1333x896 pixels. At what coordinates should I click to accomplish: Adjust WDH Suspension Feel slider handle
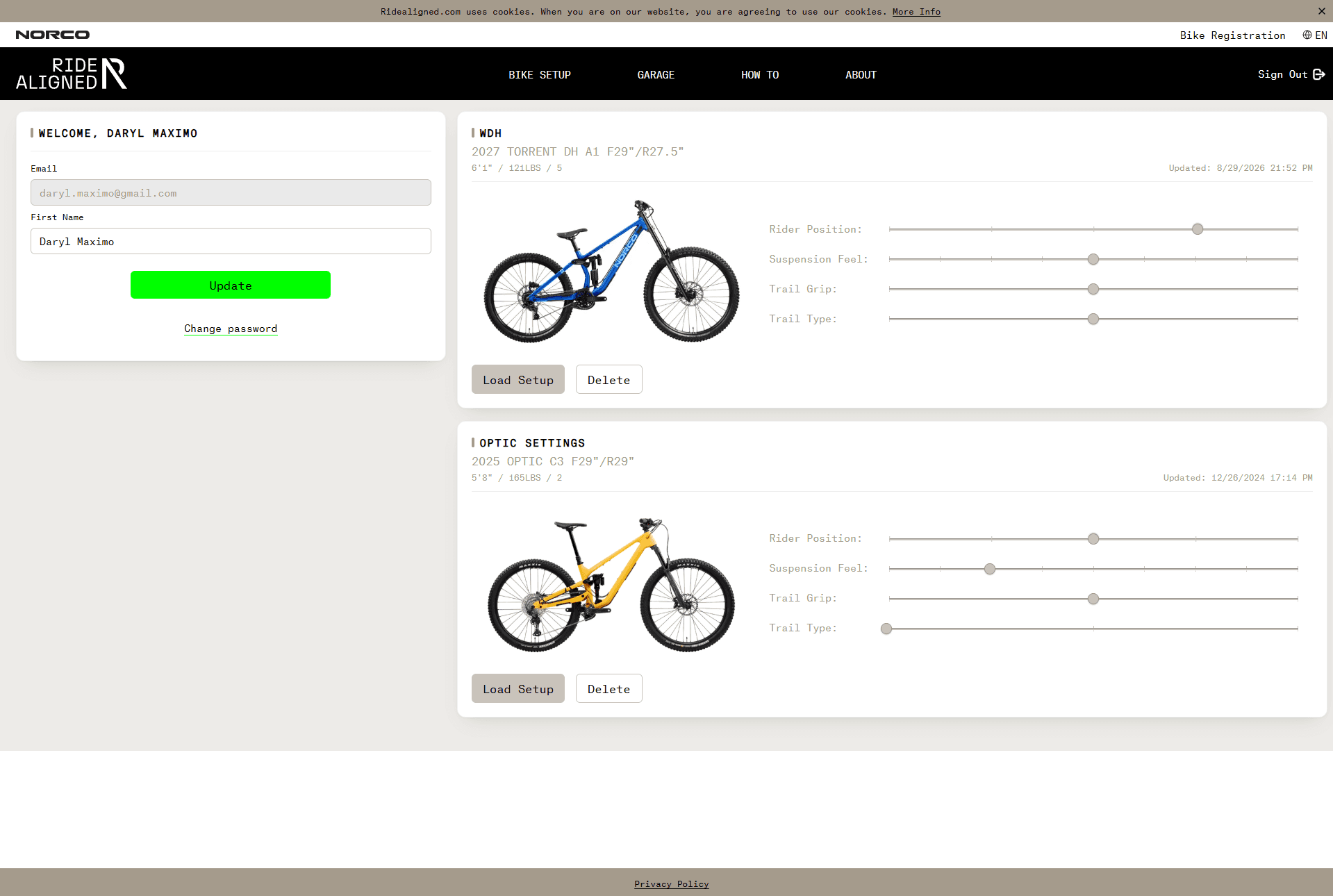tap(1093, 259)
